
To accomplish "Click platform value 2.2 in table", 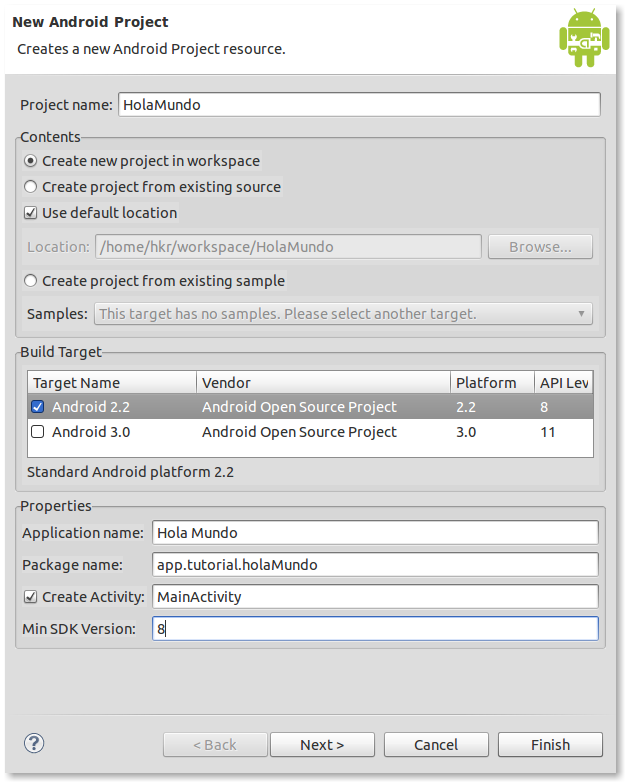I will click(466, 407).
